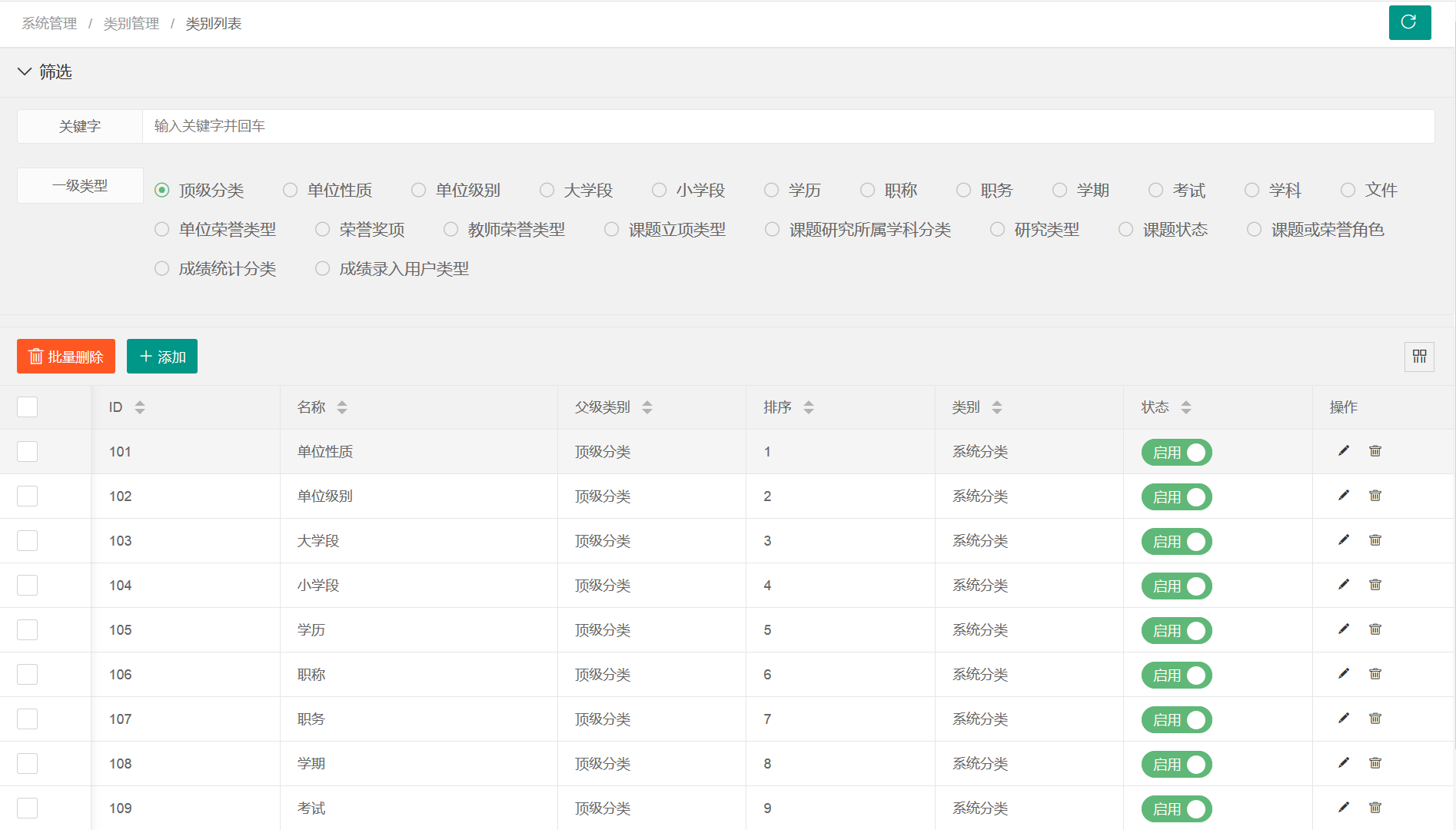
Task: Edit row 109 考试 with pencil icon
Action: click(1343, 808)
